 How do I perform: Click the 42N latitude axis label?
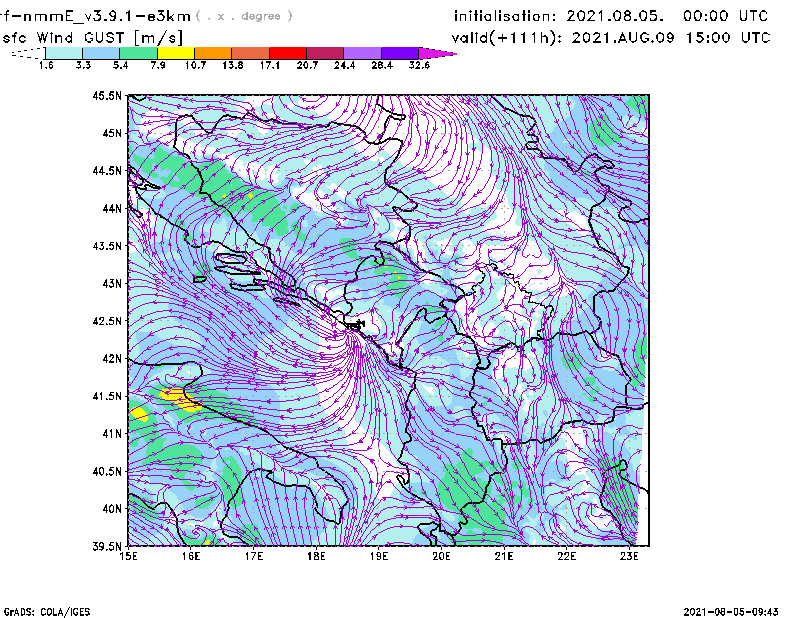(112, 359)
